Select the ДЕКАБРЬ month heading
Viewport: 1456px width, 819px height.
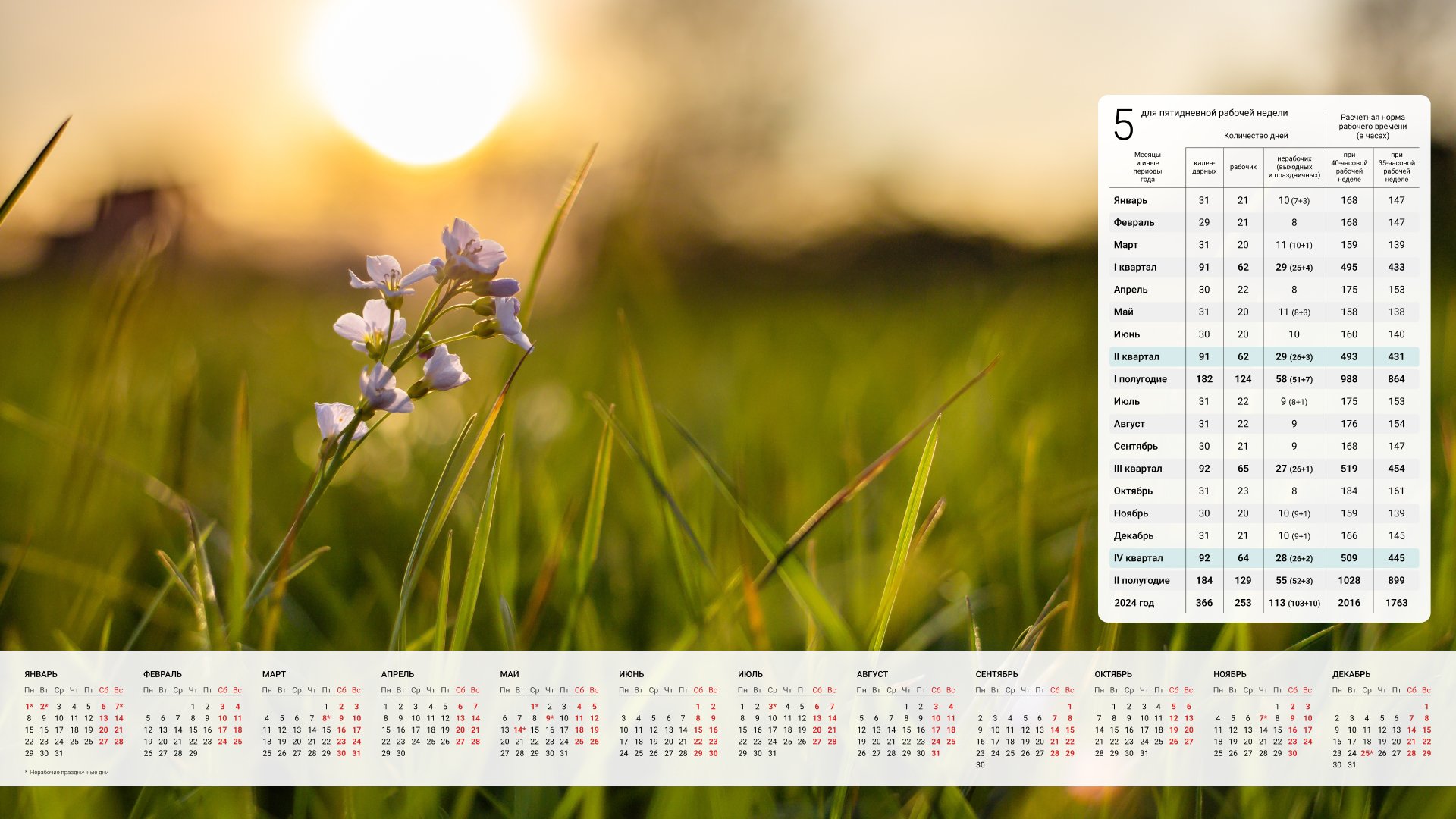pos(1351,674)
